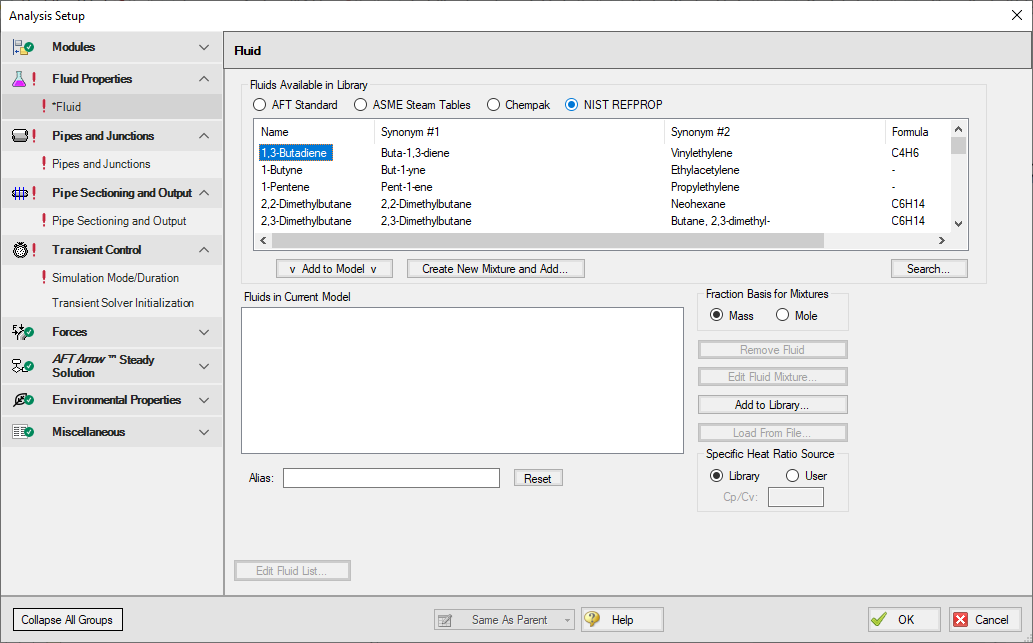Viewport: 1033px width, 643px height.
Task: Click into the Alias text field
Action: tap(391, 478)
